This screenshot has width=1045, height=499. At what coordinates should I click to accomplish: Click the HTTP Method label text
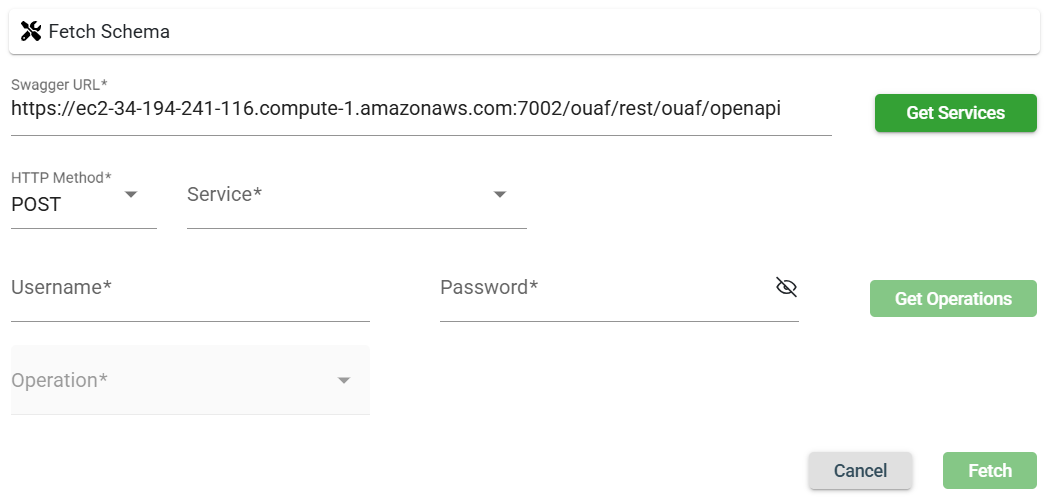61,178
